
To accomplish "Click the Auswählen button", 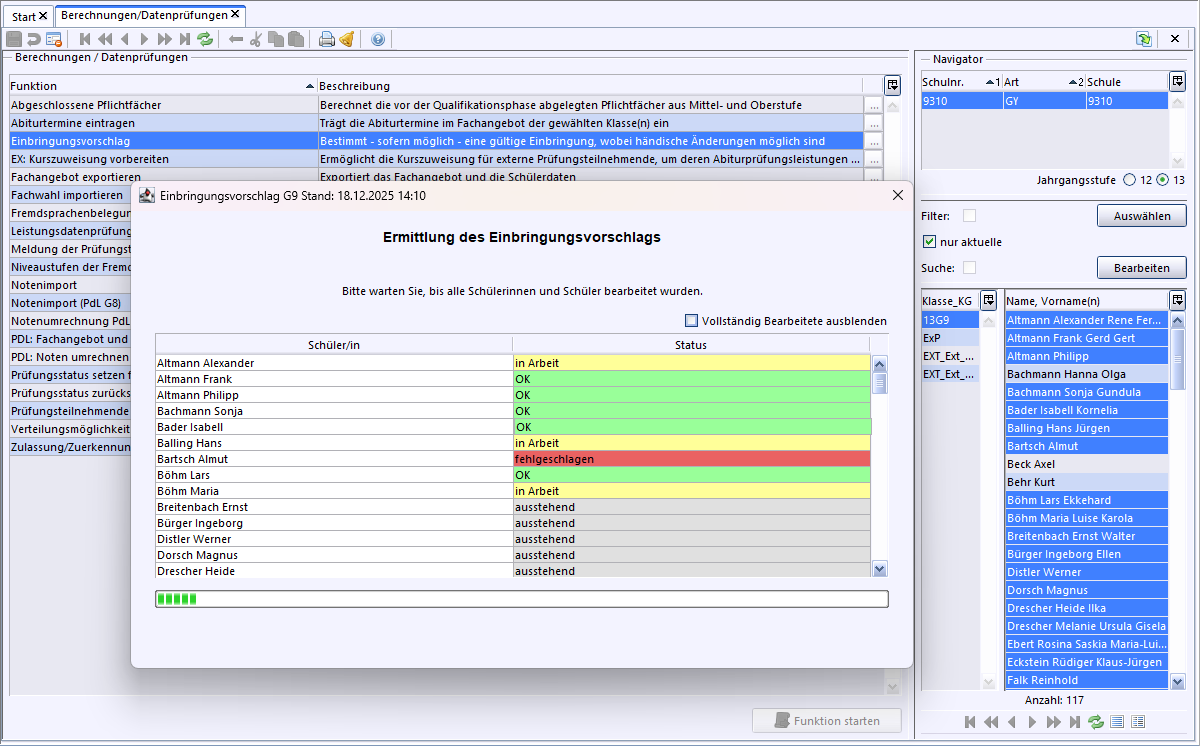I will click(x=1141, y=216).
